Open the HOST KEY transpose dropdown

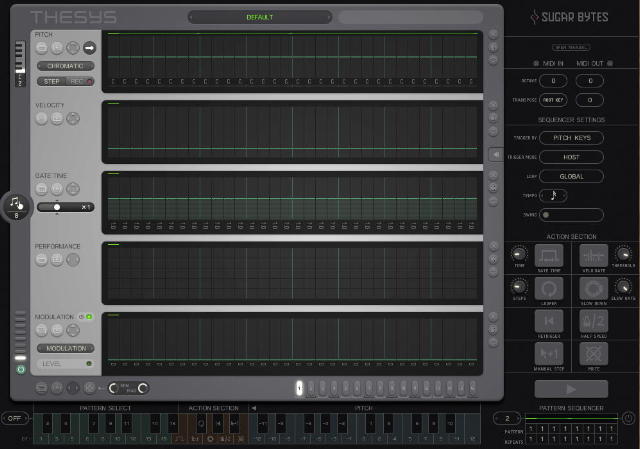tap(553, 100)
